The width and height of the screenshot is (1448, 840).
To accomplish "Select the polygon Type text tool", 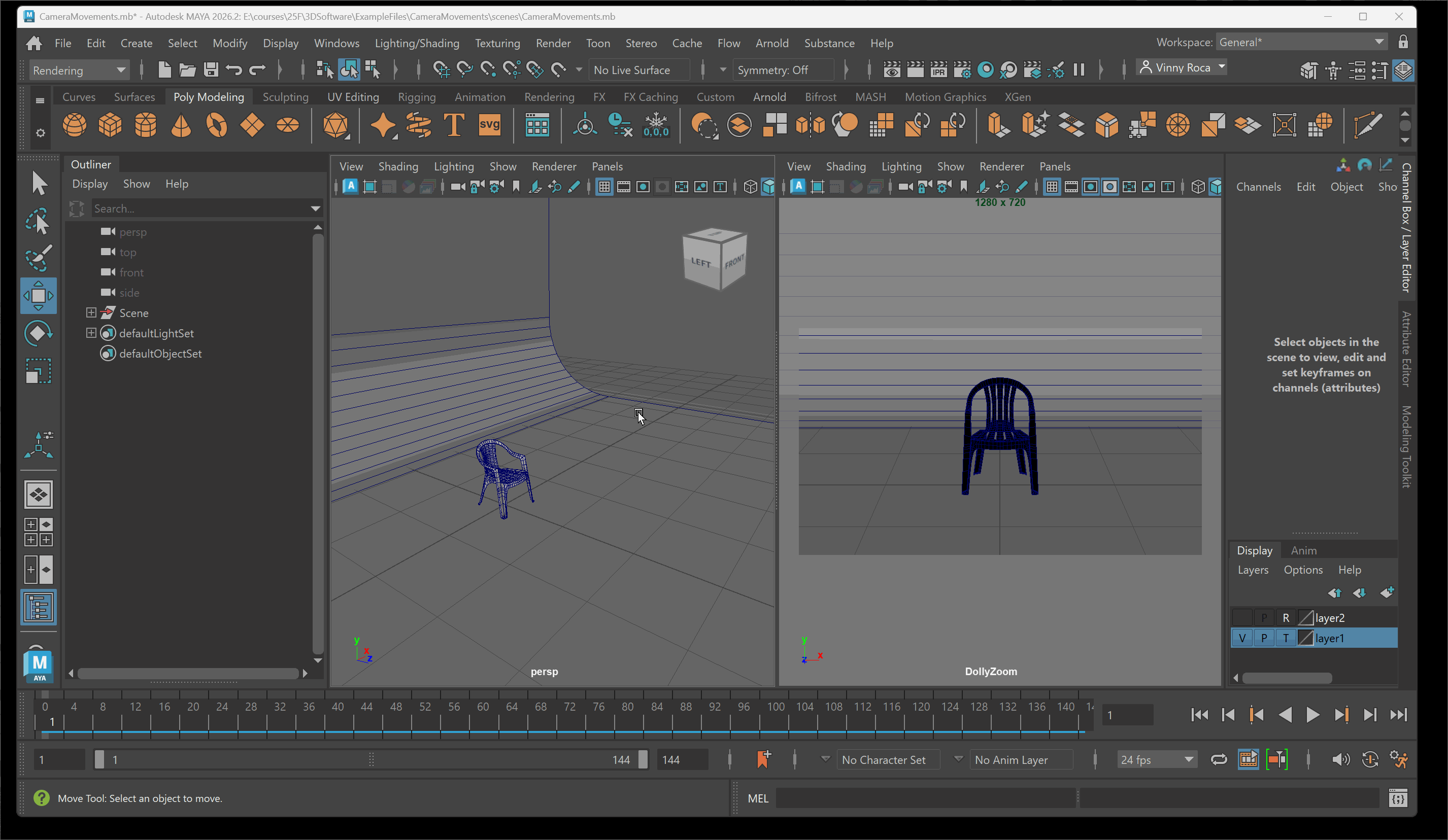I will [x=454, y=125].
